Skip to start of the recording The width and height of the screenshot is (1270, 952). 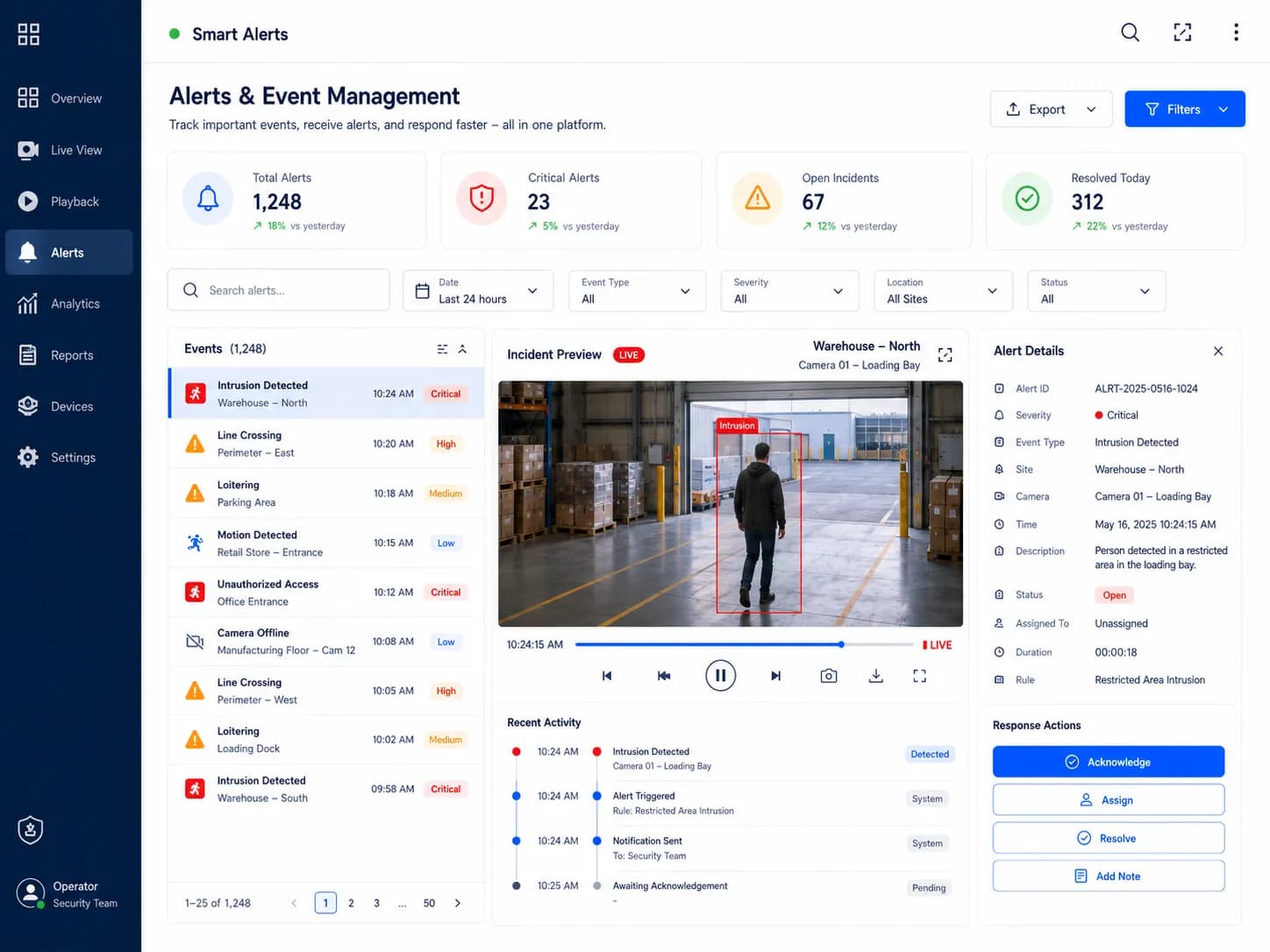(x=607, y=676)
